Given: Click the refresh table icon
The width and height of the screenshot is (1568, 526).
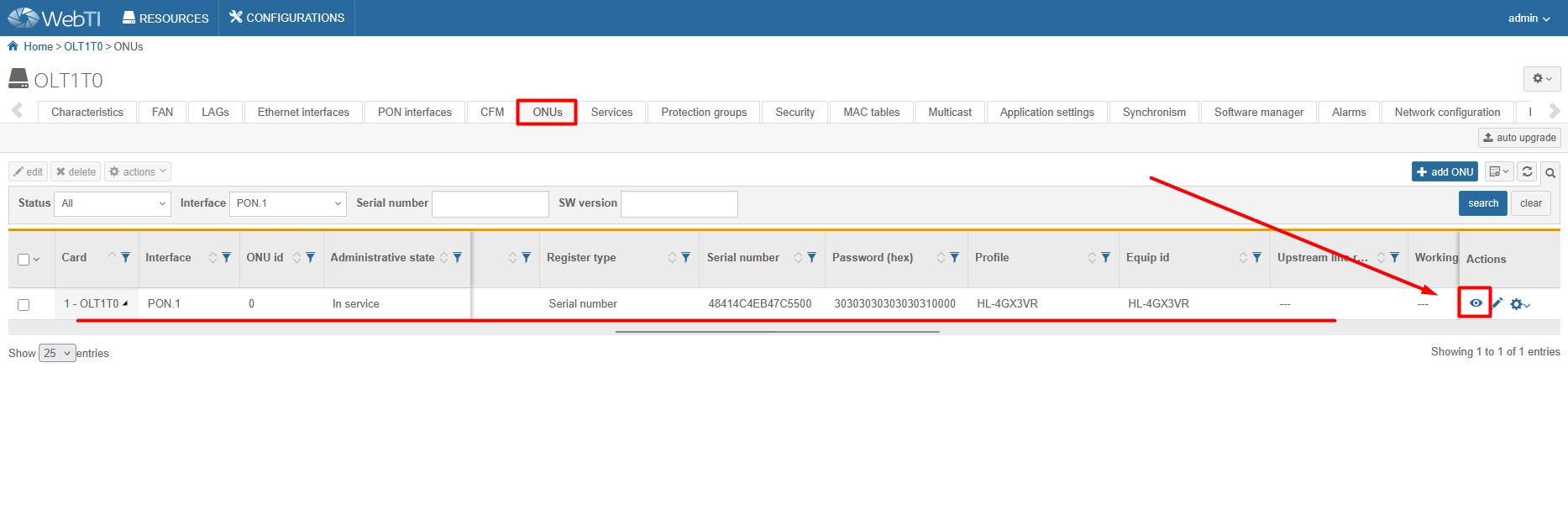Looking at the screenshot, I should pyautogui.click(x=1527, y=171).
